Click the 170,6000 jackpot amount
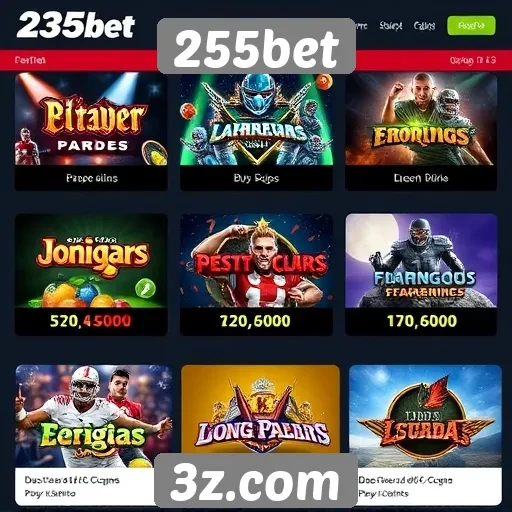Screen dimensions: 512x512 click(x=422, y=321)
